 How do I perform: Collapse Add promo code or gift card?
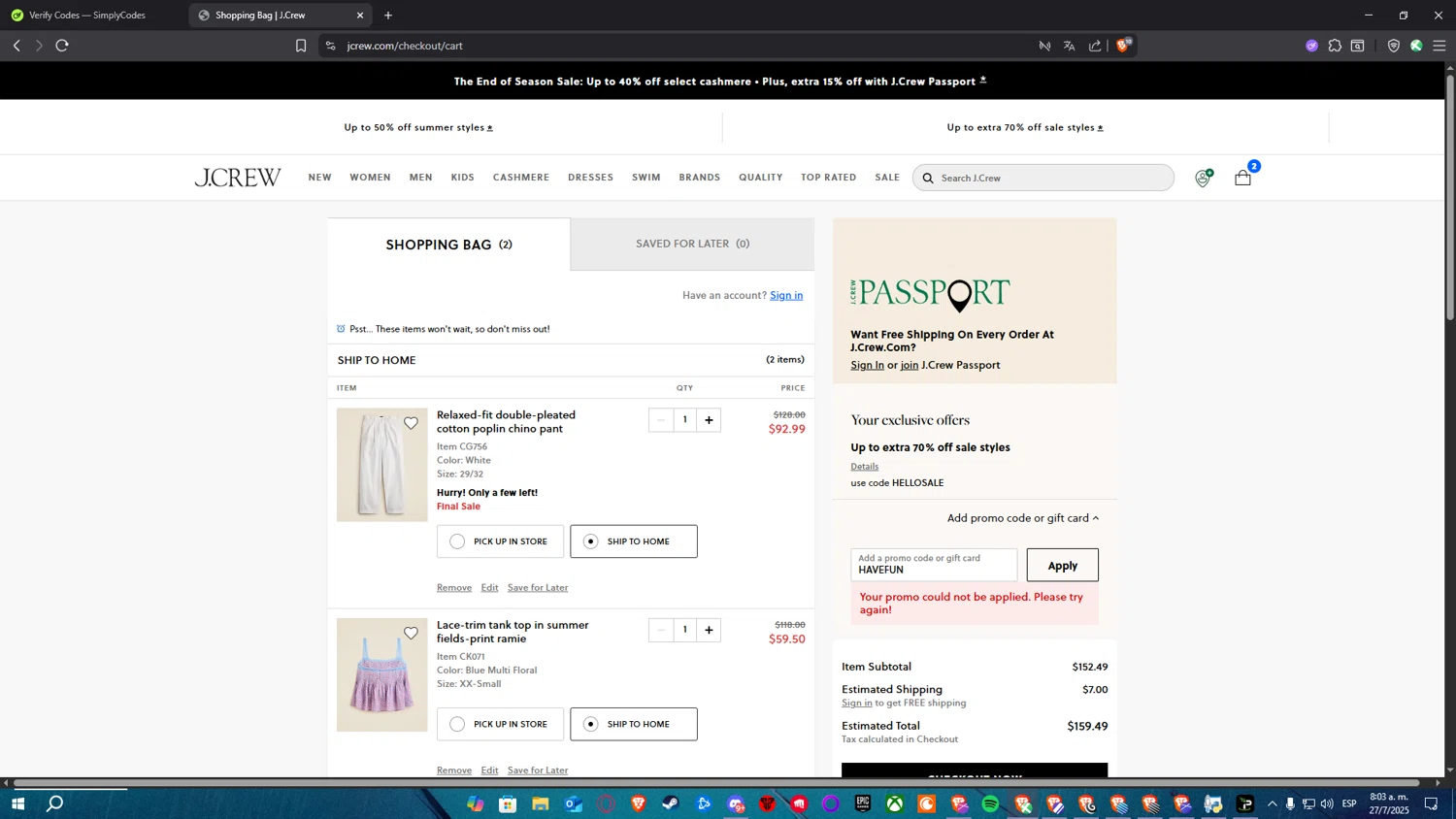tap(1023, 518)
